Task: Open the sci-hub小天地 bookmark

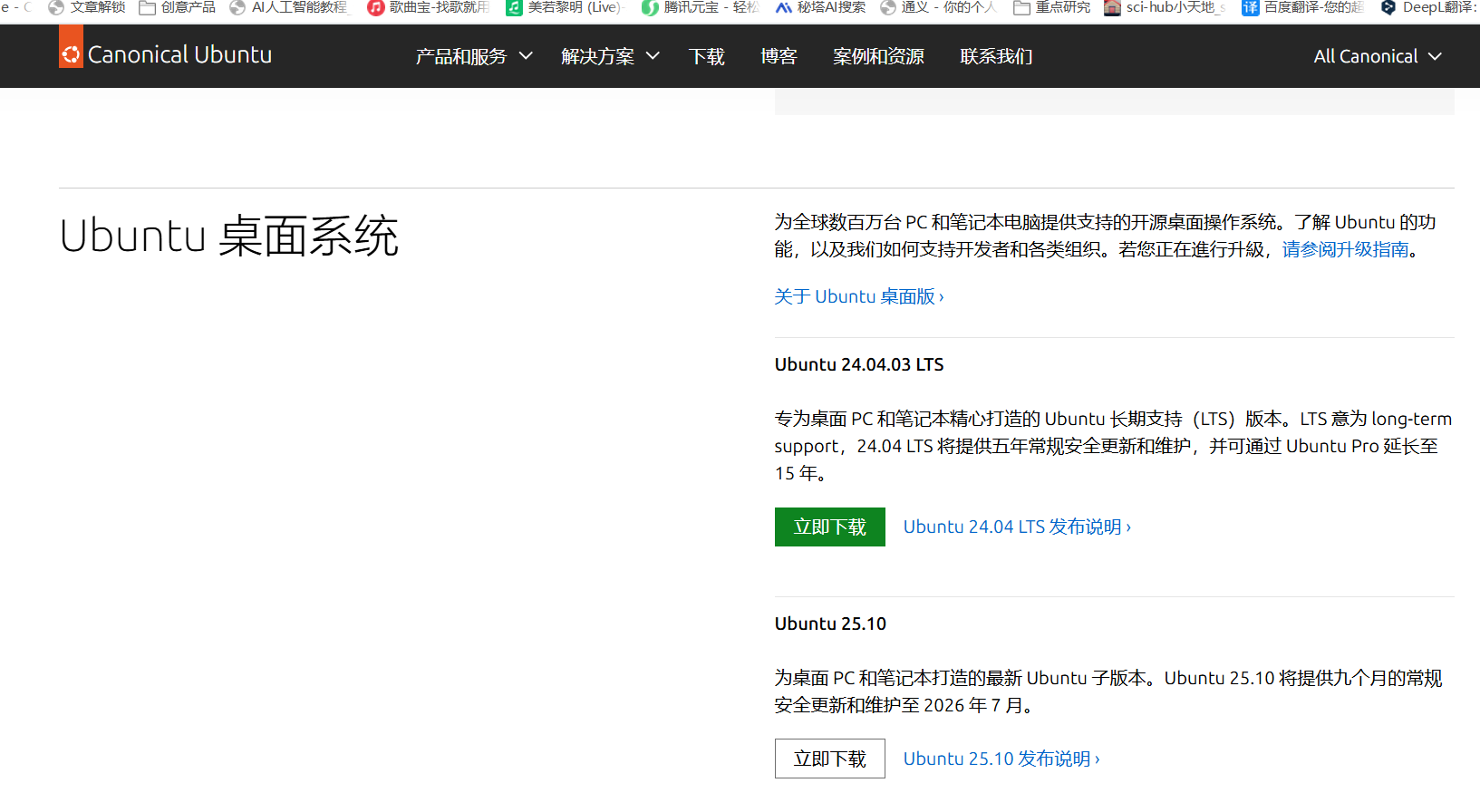Action: (x=1166, y=7)
